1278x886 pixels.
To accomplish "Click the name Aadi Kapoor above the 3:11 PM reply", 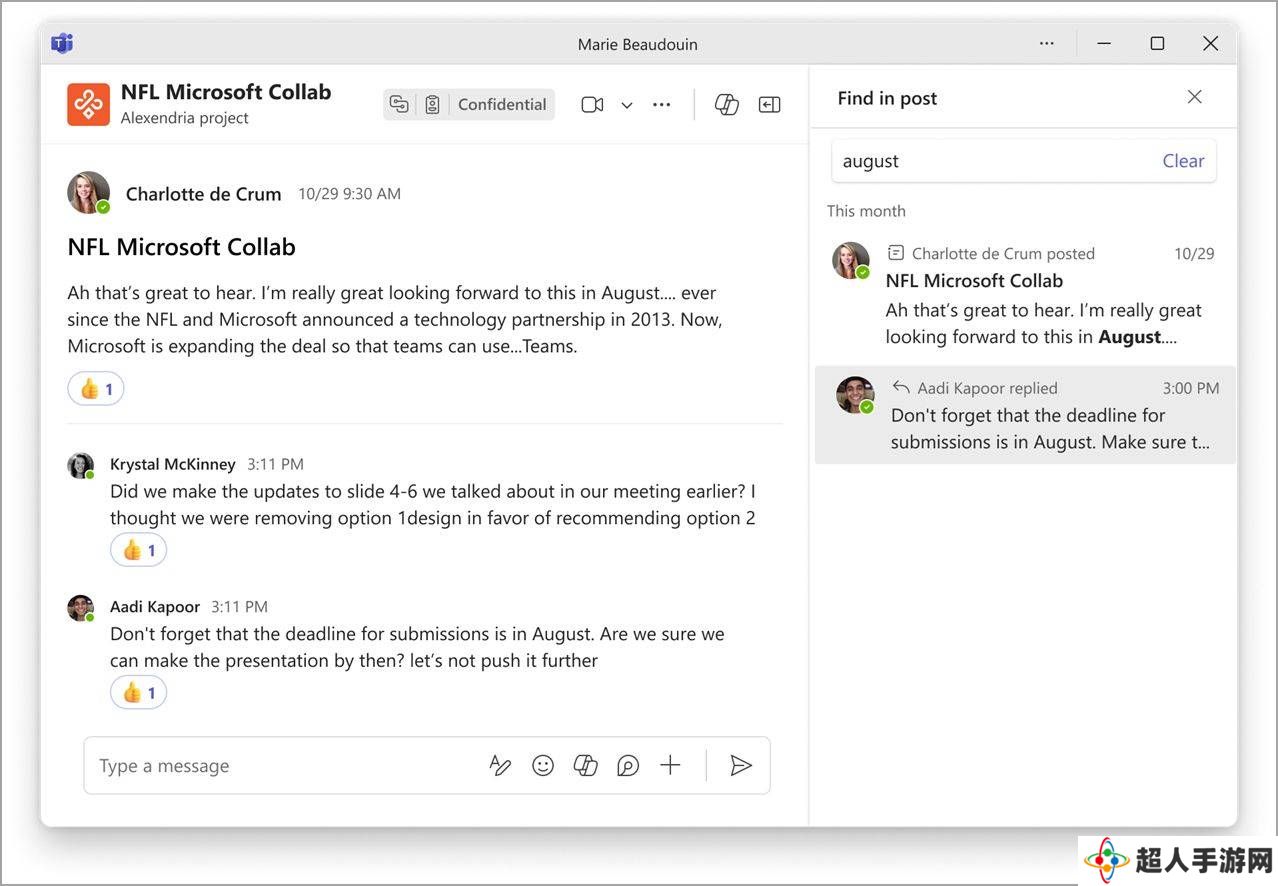I will tap(155, 606).
